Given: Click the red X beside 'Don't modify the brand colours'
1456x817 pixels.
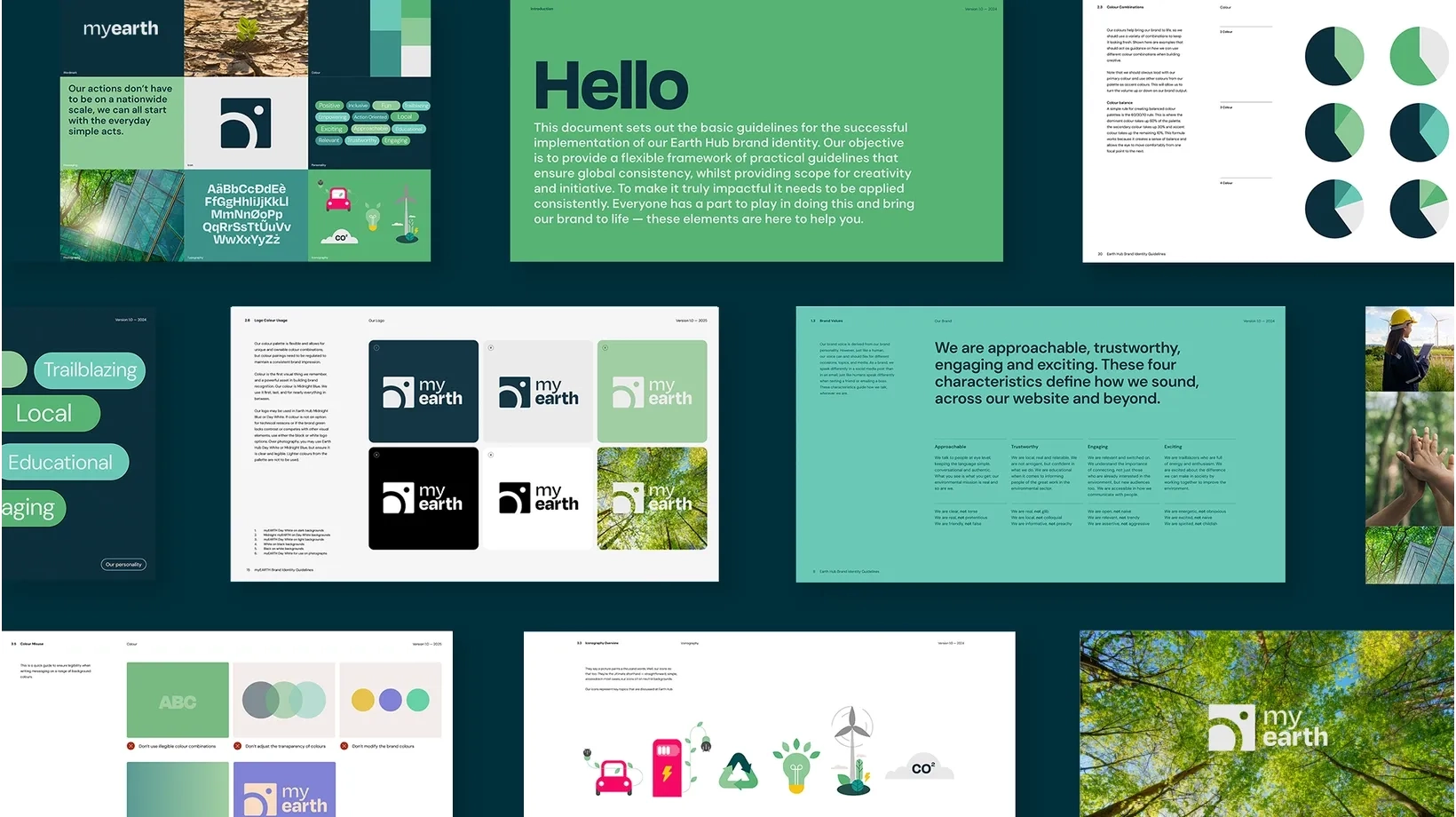Looking at the screenshot, I should (344, 746).
